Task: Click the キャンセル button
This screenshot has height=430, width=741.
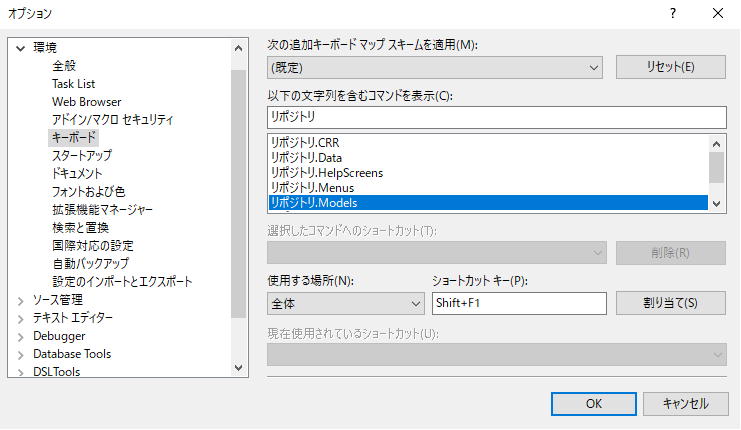Action: pos(685,404)
